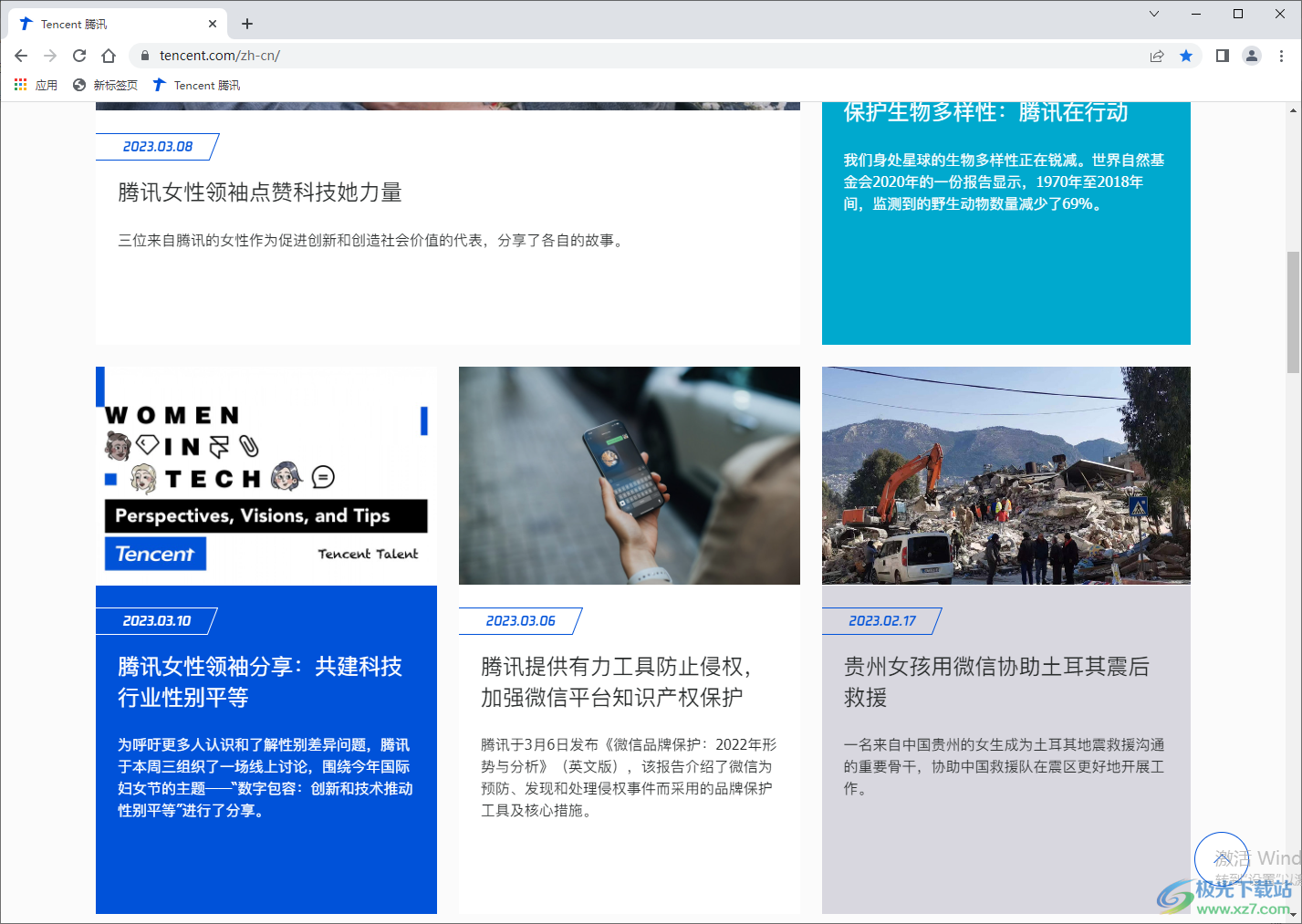Viewport: 1302px width, 924px height.
Task: Click the vertical scrollbar thumb
Action: point(1293,312)
